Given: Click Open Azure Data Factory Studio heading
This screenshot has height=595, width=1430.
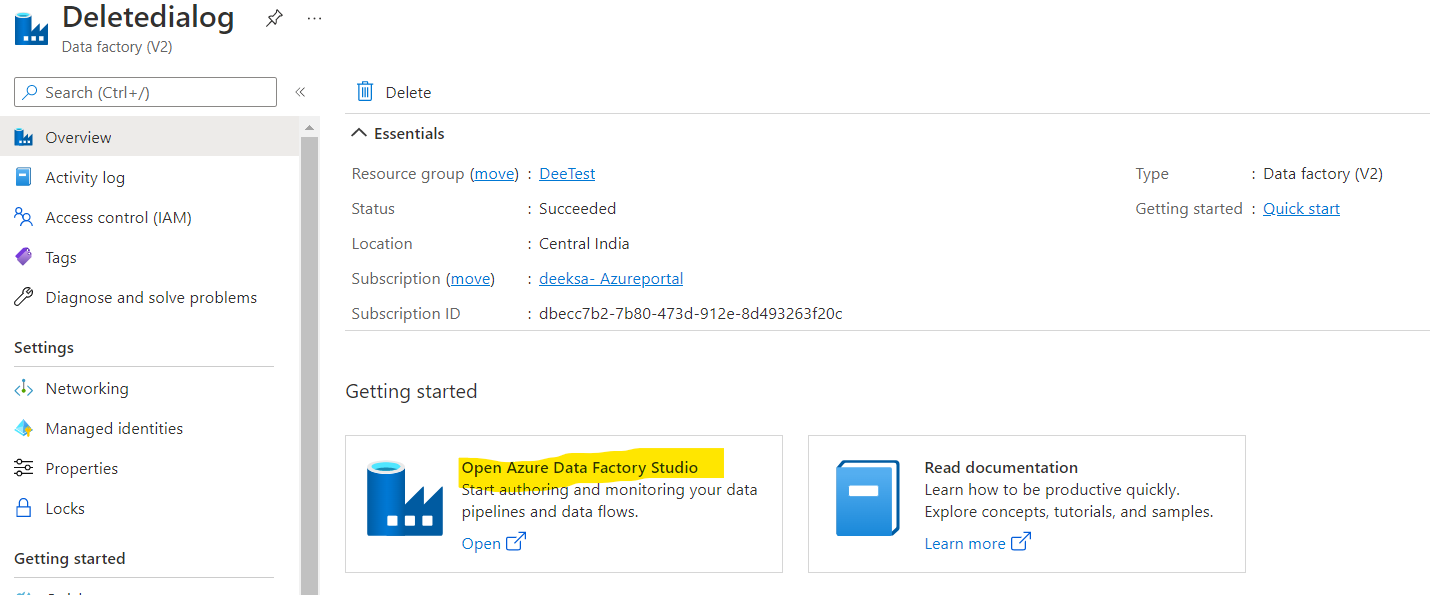Looking at the screenshot, I should [580, 467].
